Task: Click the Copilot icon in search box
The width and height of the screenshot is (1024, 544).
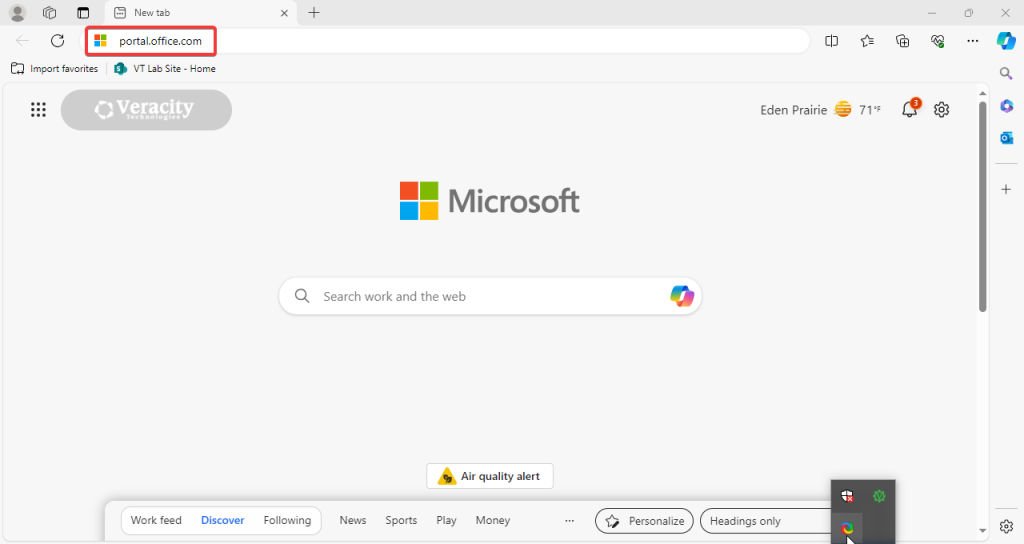Action: pyautogui.click(x=682, y=296)
